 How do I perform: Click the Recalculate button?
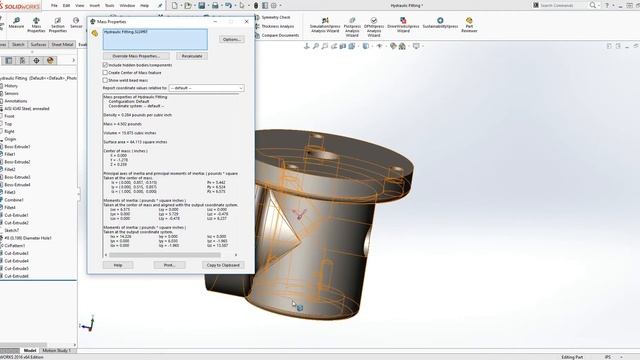click(192, 56)
